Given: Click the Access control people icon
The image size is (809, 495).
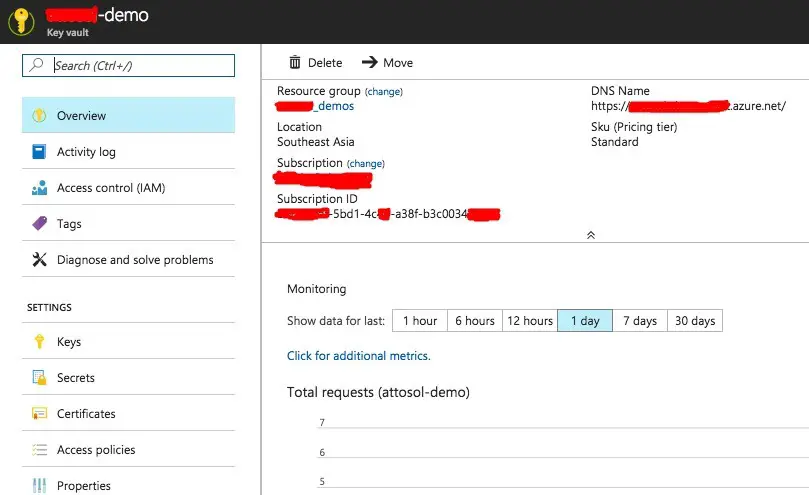Looking at the screenshot, I should click(x=39, y=187).
